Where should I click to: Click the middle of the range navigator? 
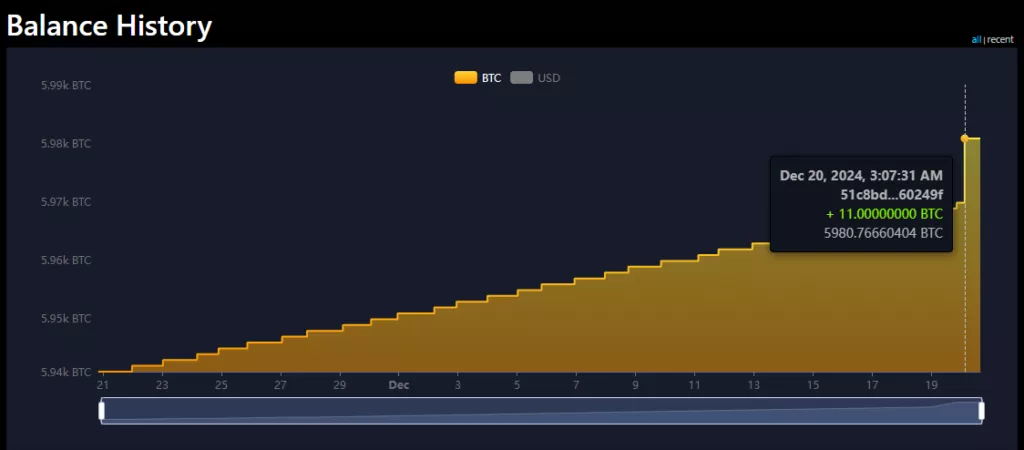pyautogui.click(x=541, y=411)
